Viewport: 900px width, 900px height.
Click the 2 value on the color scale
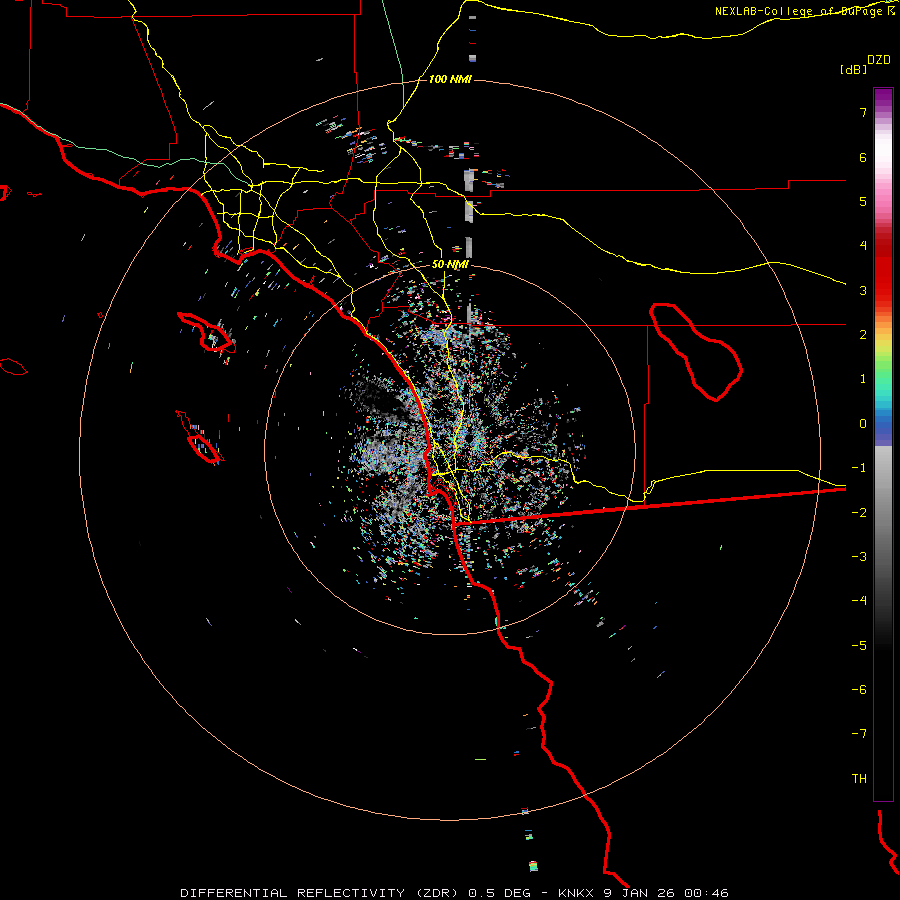863,335
